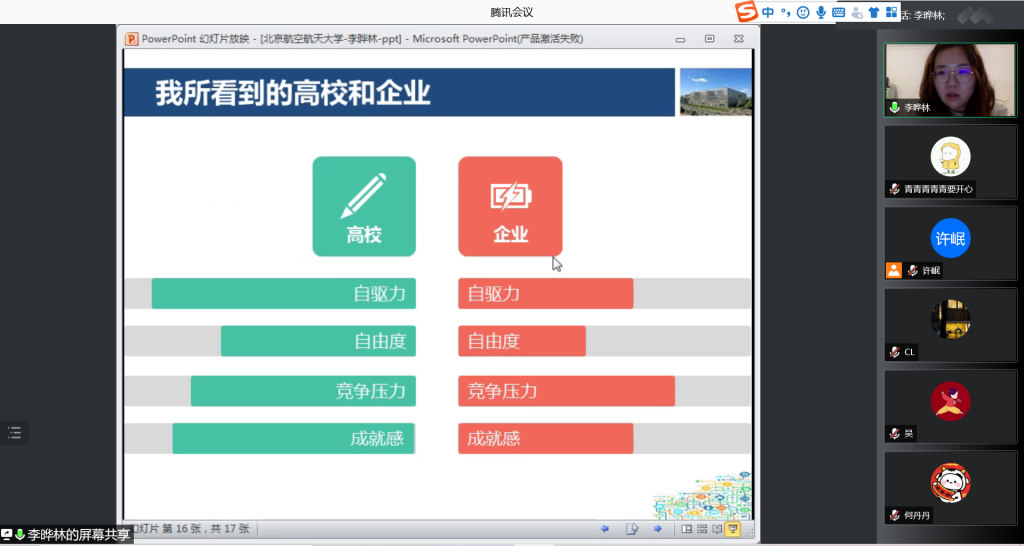Image resolution: width=1024 pixels, height=546 pixels.
Task: Toggle punctuation mode in Sogou bar
Action: tap(786, 12)
